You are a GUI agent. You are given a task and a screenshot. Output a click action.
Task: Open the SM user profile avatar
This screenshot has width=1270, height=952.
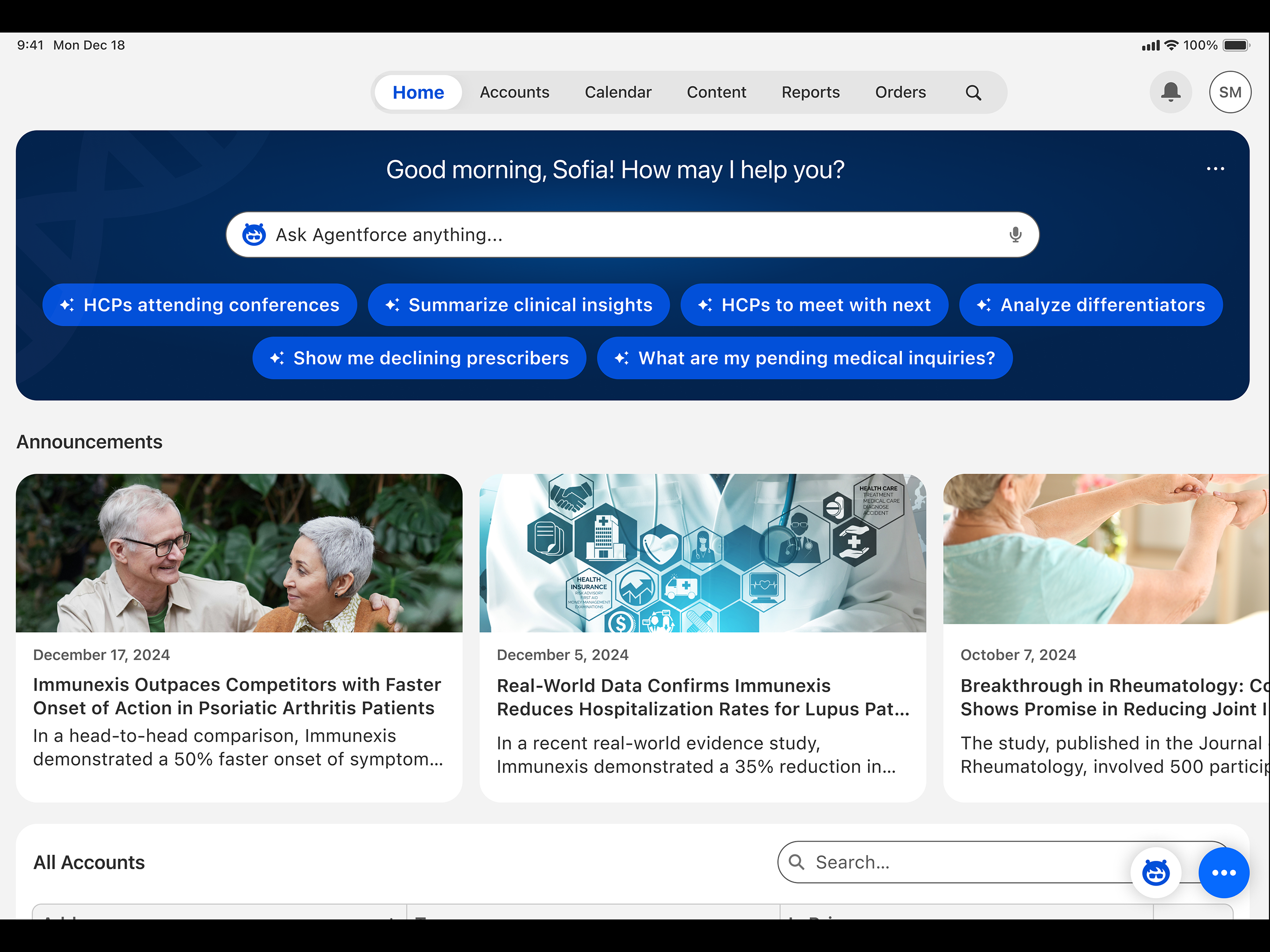[x=1230, y=92]
